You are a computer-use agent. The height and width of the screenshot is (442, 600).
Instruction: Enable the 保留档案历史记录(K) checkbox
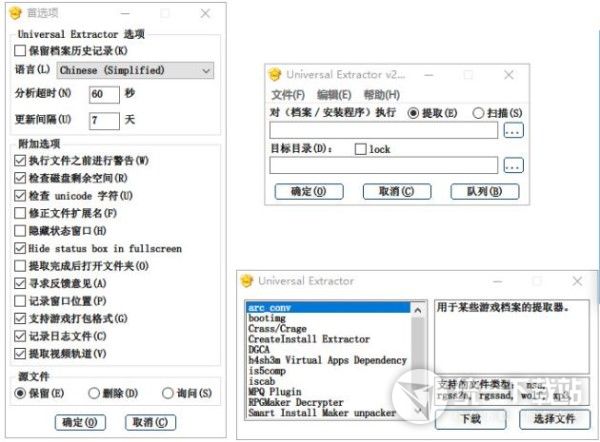point(20,51)
